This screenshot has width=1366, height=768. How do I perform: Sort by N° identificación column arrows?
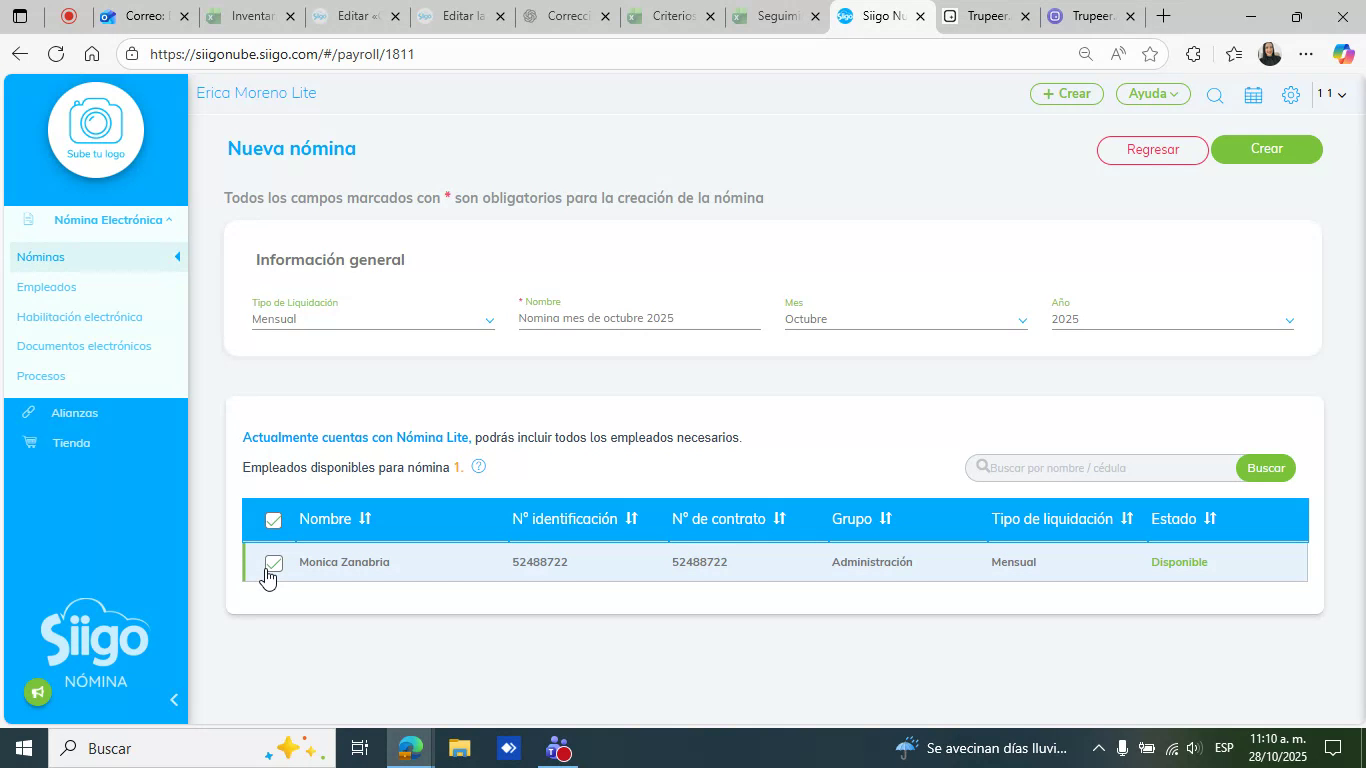click(631, 519)
